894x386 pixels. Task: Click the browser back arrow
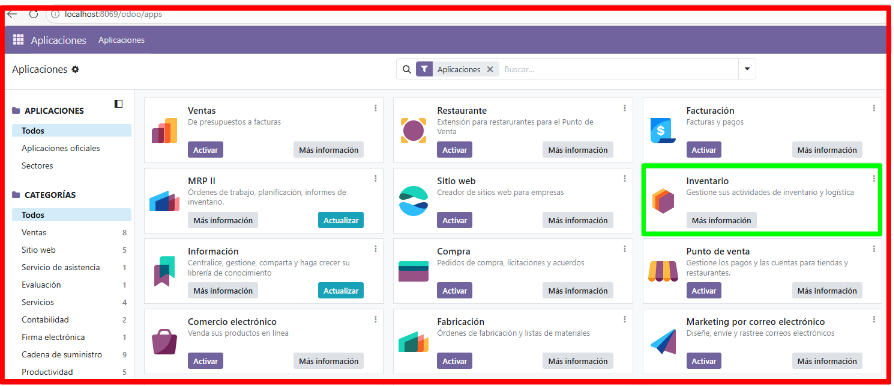tap(12, 14)
